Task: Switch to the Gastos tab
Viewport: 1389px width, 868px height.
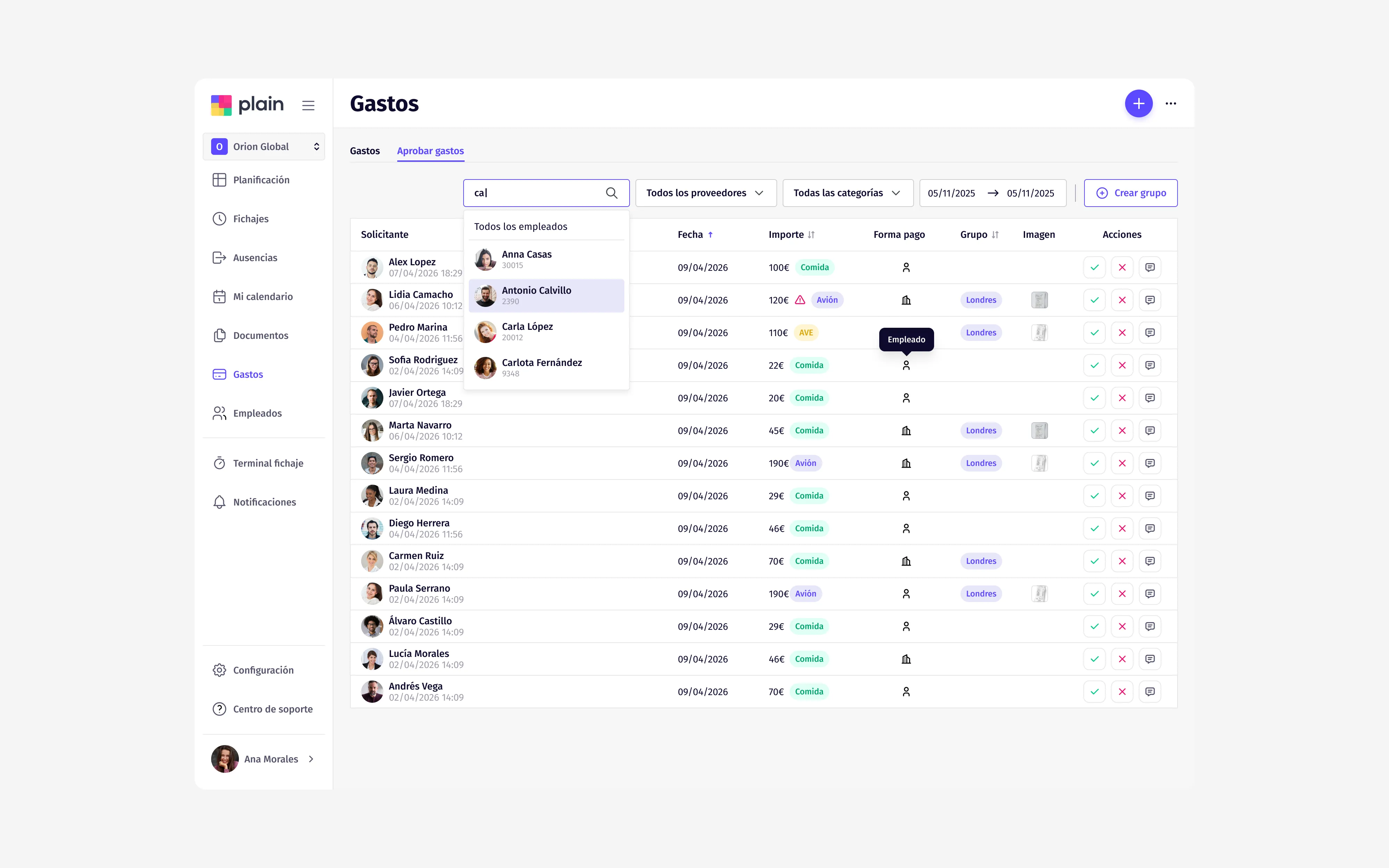Action: 365,151
